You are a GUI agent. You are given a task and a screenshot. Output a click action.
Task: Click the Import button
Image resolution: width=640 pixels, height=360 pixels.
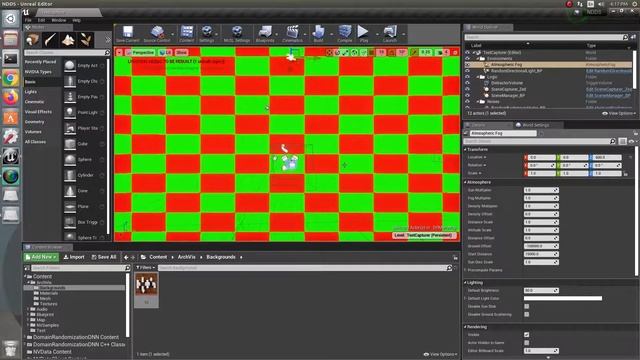[74, 257]
